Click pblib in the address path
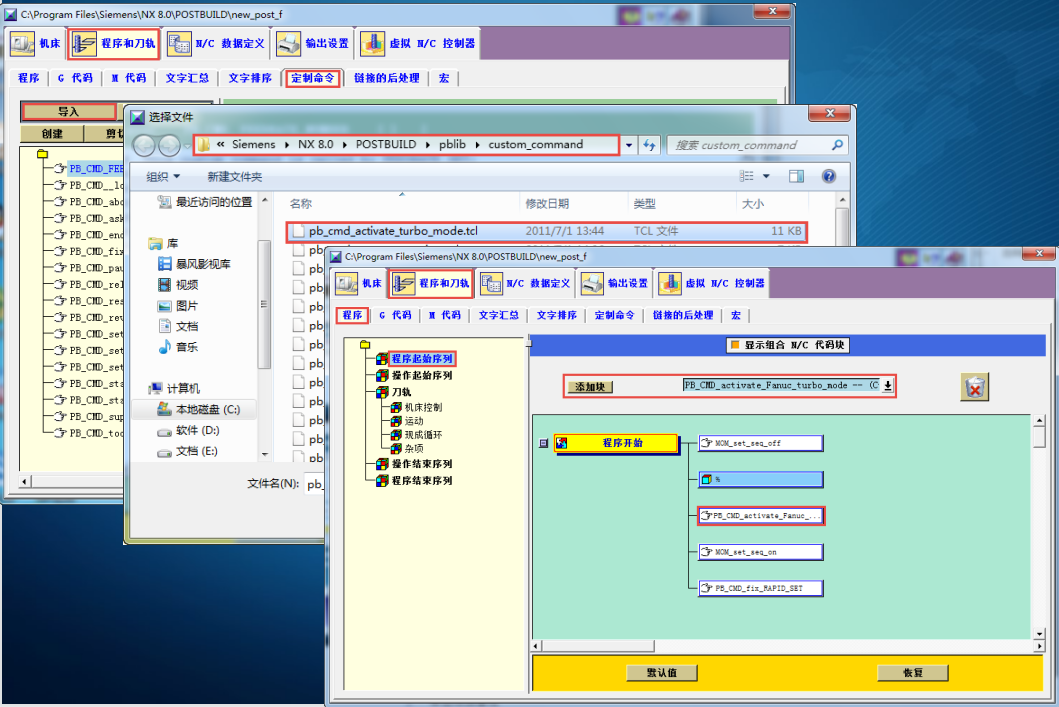The image size is (1059, 707). click(x=452, y=145)
